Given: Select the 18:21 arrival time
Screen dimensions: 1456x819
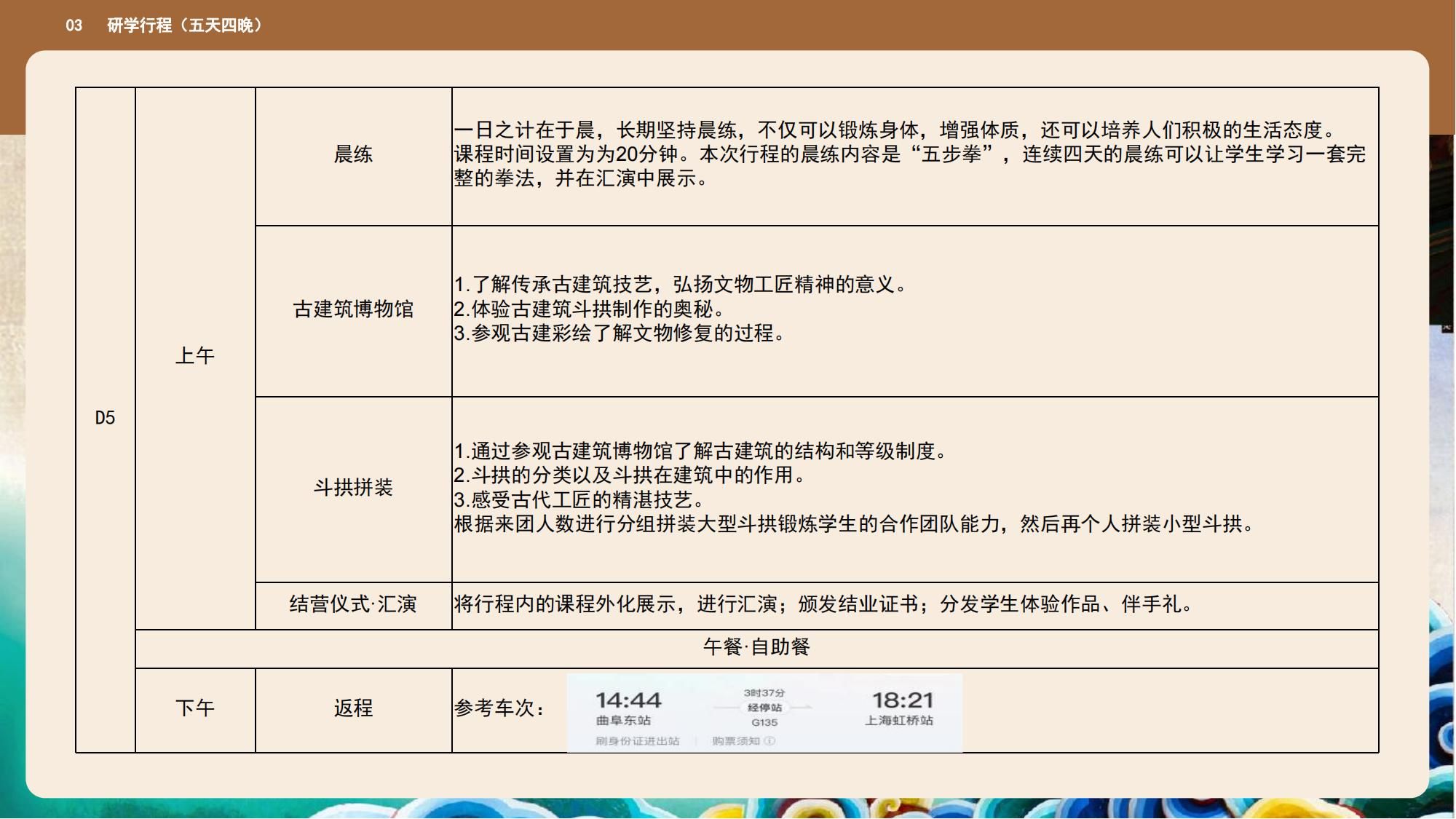Looking at the screenshot, I should click(902, 700).
